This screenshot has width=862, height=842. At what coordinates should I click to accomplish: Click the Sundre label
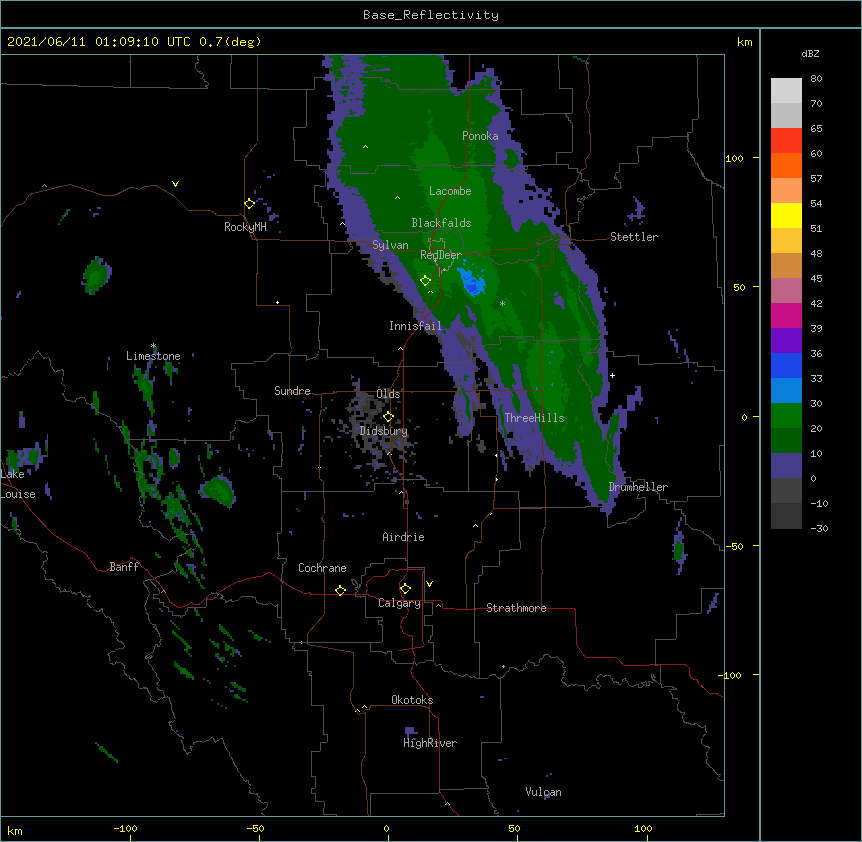coord(292,391)
